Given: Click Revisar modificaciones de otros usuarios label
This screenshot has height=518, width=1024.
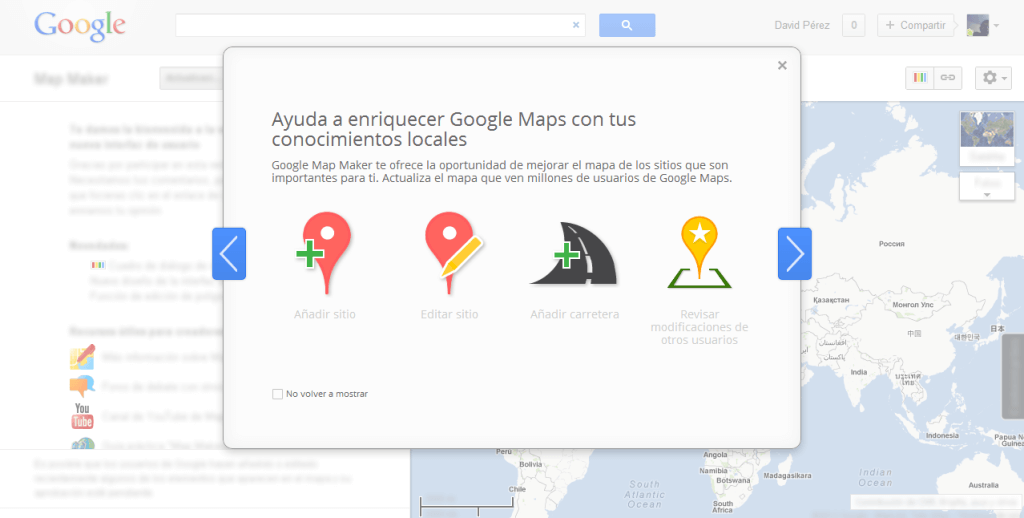Looking at the screenshot, I should (x=699, y=327).
